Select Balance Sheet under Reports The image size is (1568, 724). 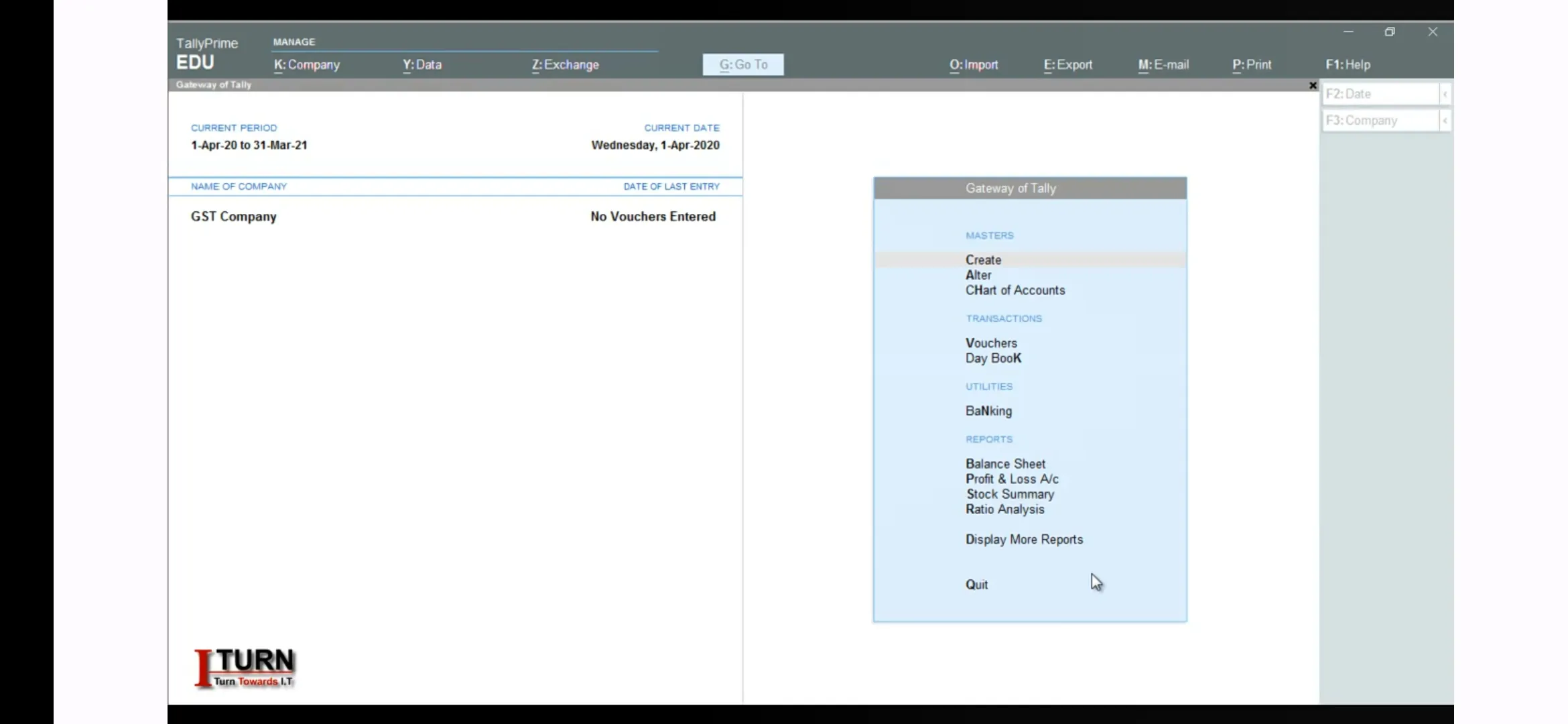click(x=1005, y=463)
